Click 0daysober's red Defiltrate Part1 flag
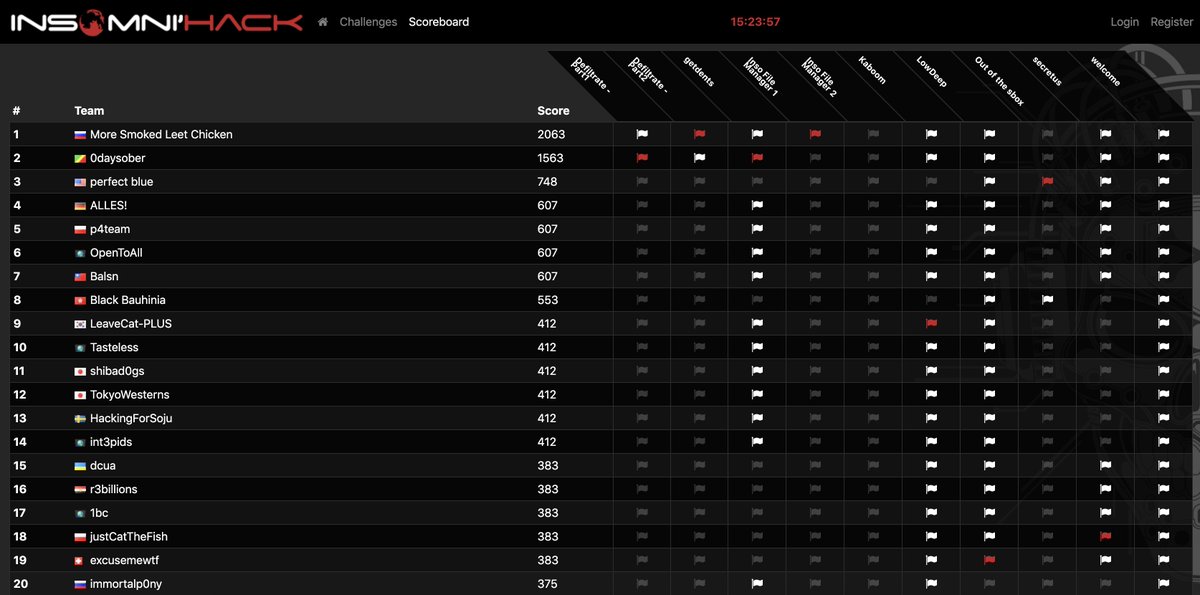The image size is (1200, 595). coord(641,158)
